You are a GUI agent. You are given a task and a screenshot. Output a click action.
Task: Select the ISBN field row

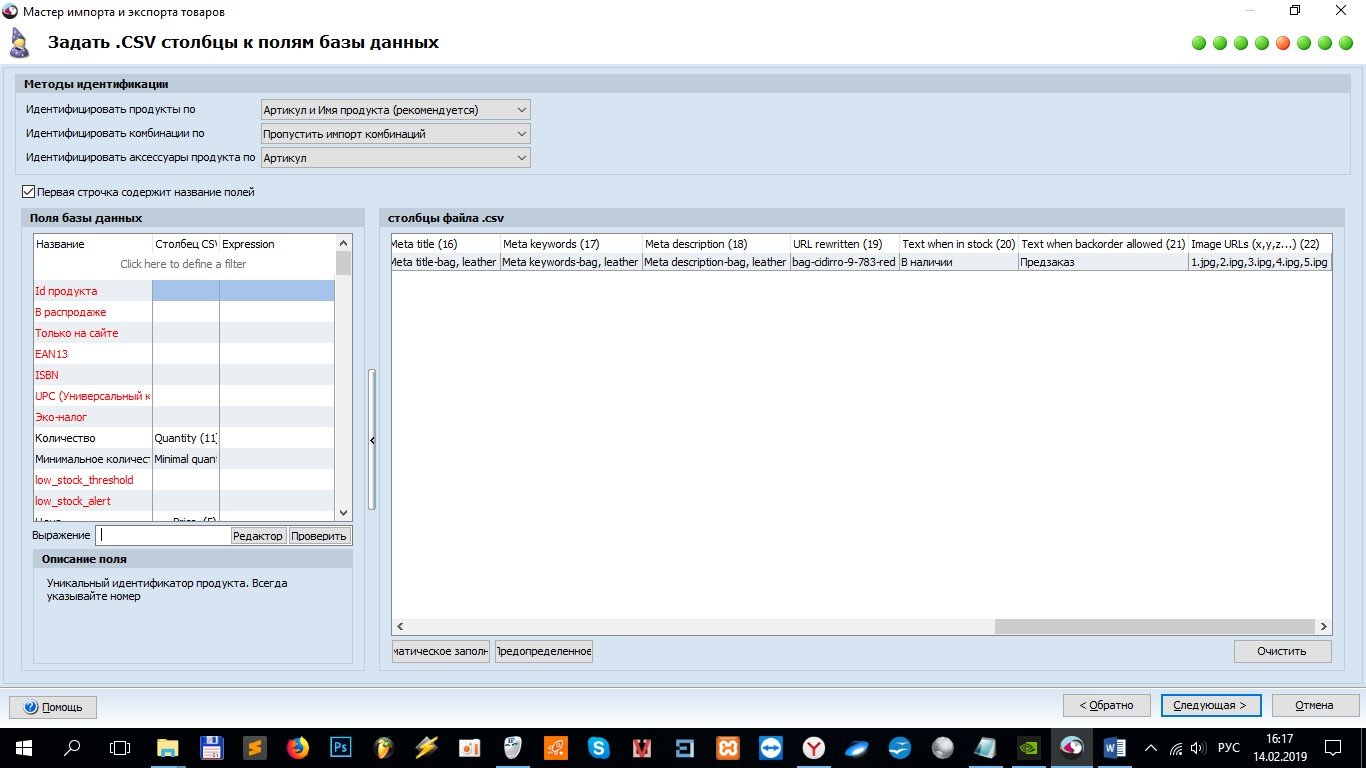pos(184,375)
